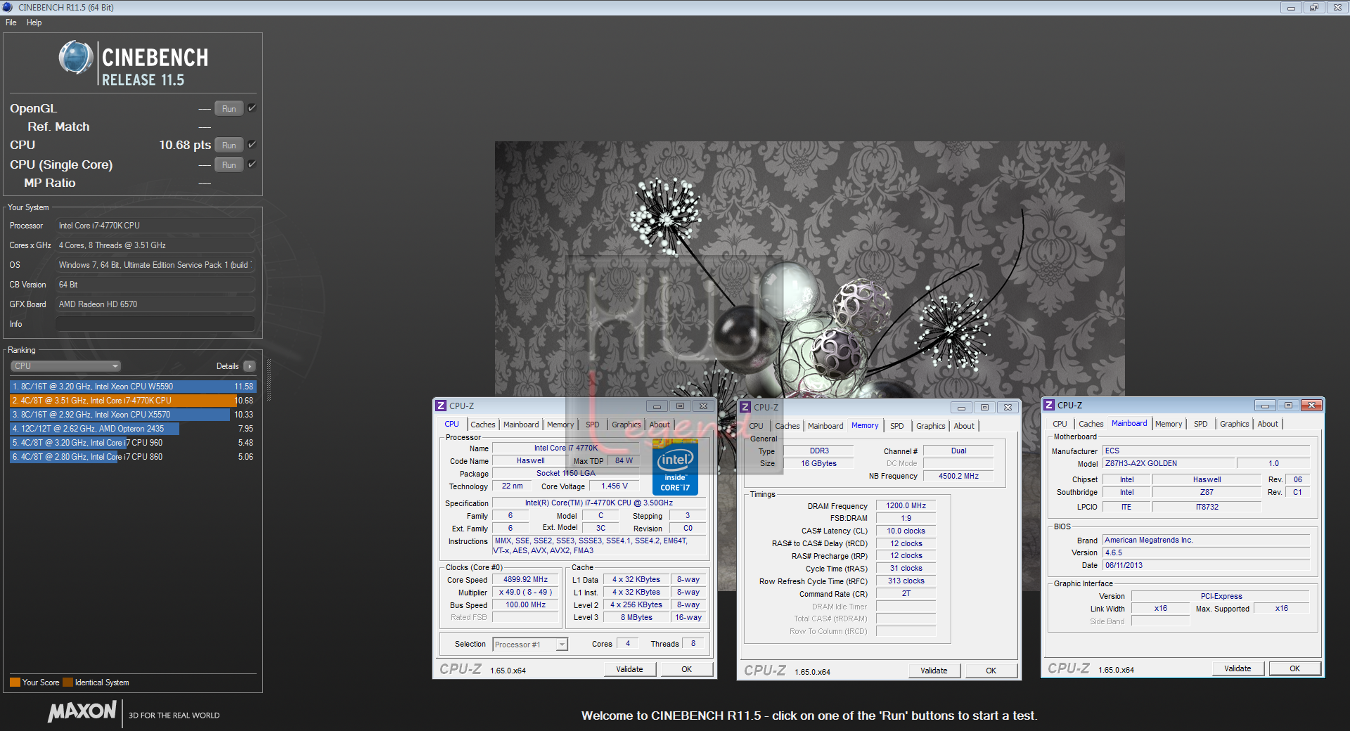
Task: Open SPD tab in first CPU-Z window
Action: tap(593, 424)
